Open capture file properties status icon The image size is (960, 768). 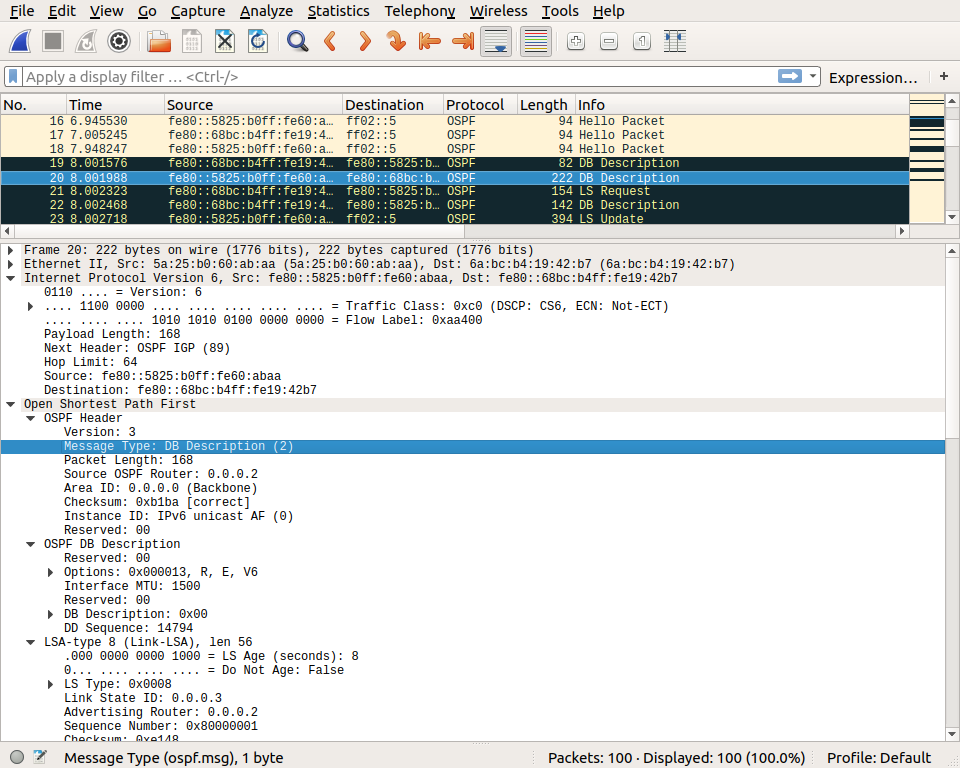pyautogui.click(x=40, y=757)
